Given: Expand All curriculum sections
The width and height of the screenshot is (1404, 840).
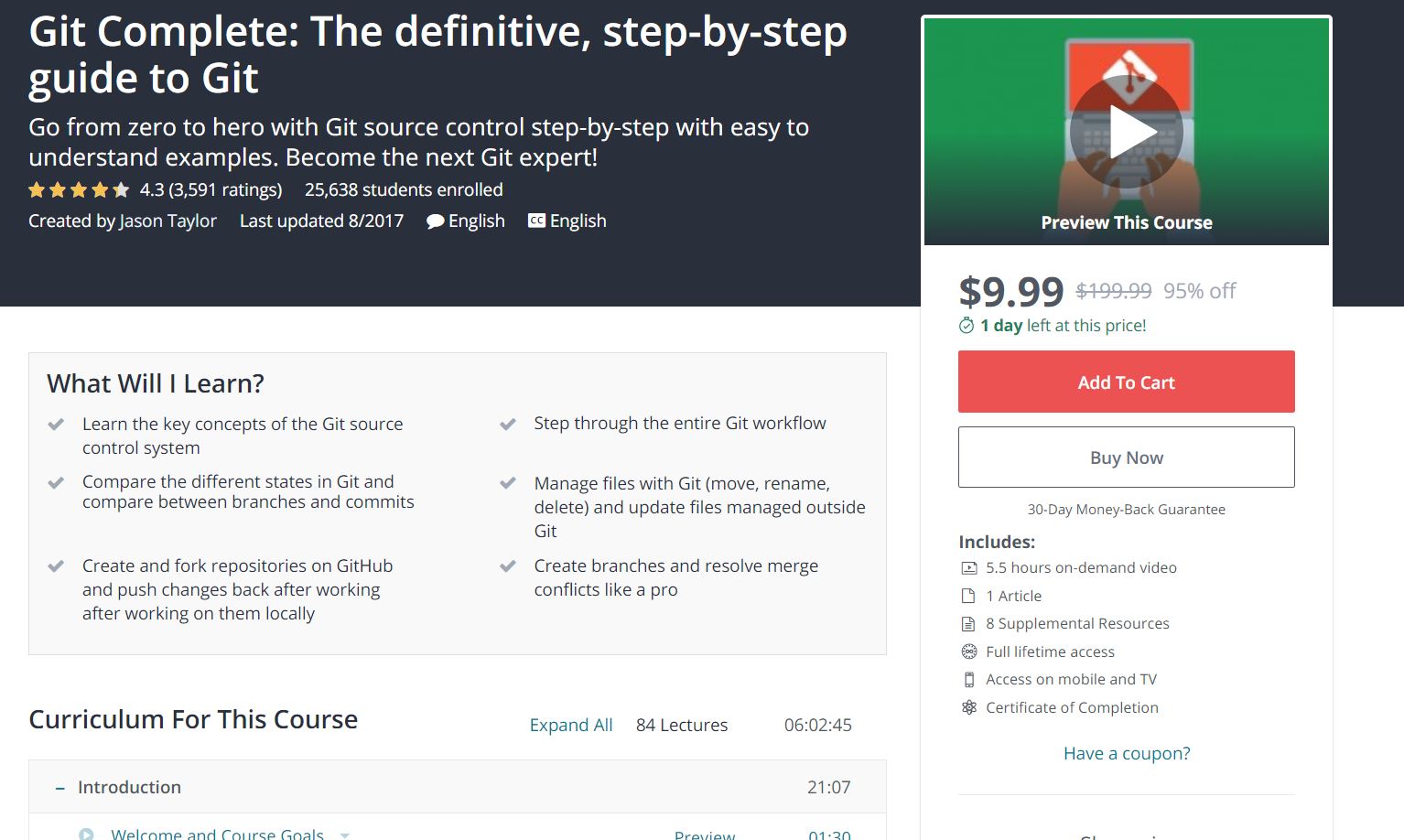Looking at the screenshot, I should [x=571, y=725].
